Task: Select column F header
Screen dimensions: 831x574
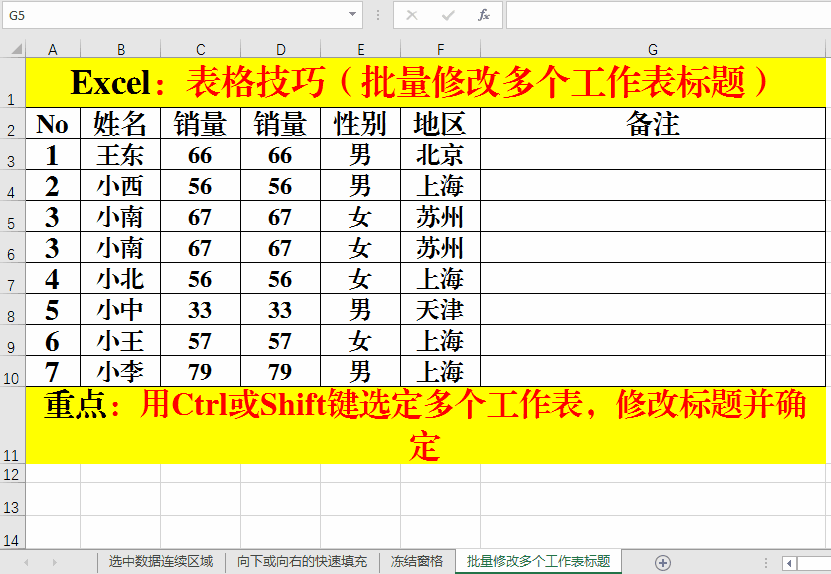Action: point(440,50)
